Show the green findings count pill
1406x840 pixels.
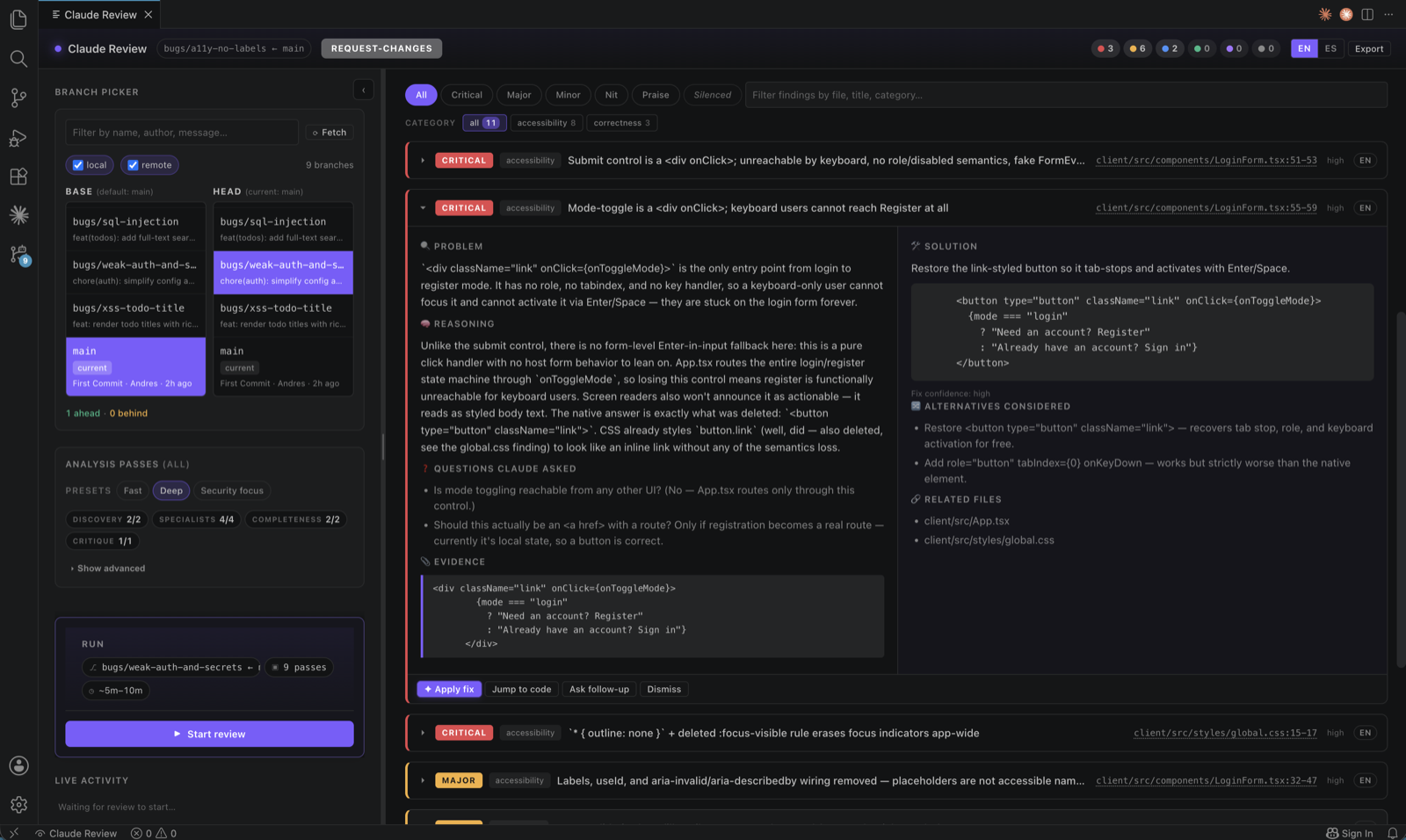[x=1201, y=49]
